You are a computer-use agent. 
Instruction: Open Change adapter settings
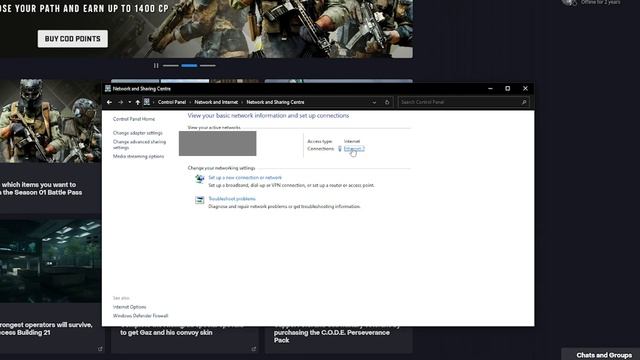pyautogui.click(x=138, y=133)
